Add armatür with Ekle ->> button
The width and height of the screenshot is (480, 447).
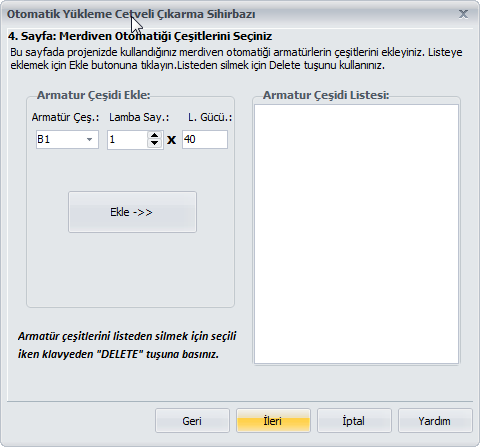click(132, 212)
